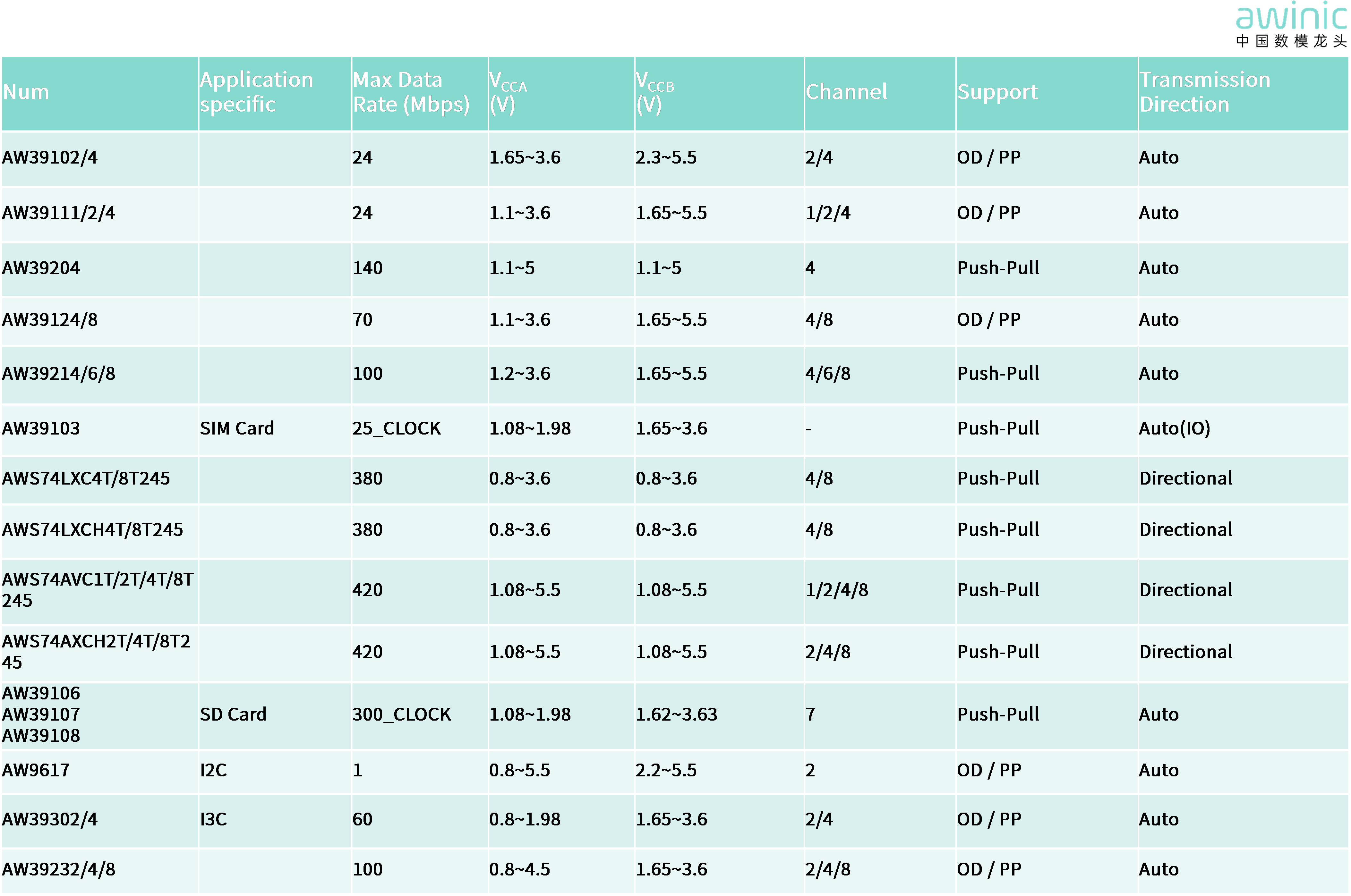
Task: Select the I3C application cell
Action: [x=213, y=819]
